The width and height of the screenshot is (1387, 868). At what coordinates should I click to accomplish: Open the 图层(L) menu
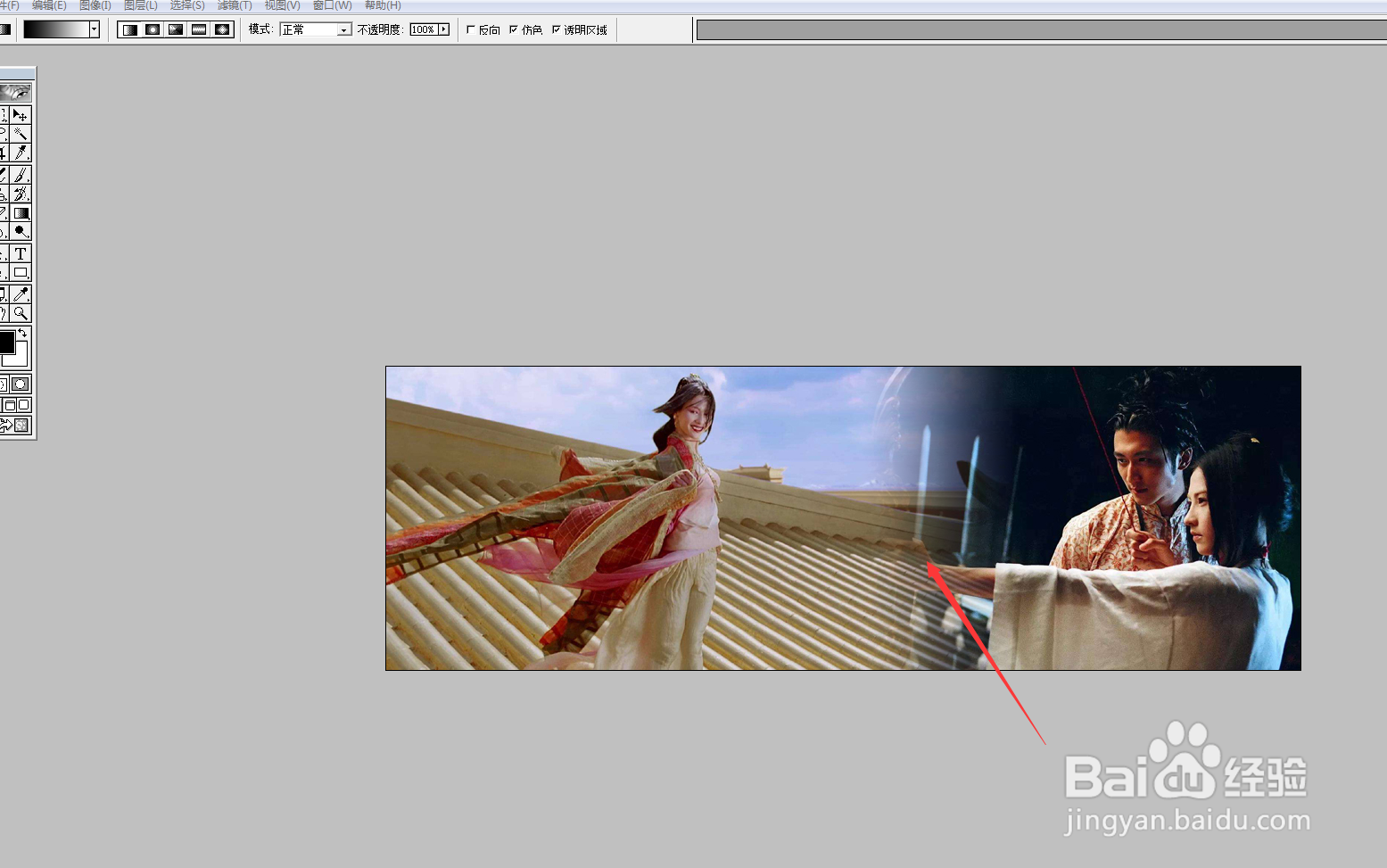(x=141, y=5)
